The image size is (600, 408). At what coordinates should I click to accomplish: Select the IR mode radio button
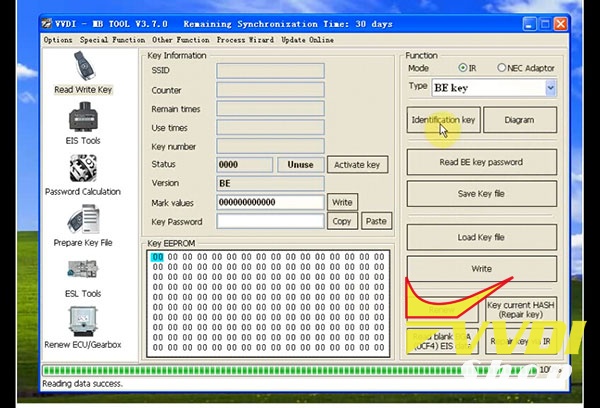click(463, 67)
